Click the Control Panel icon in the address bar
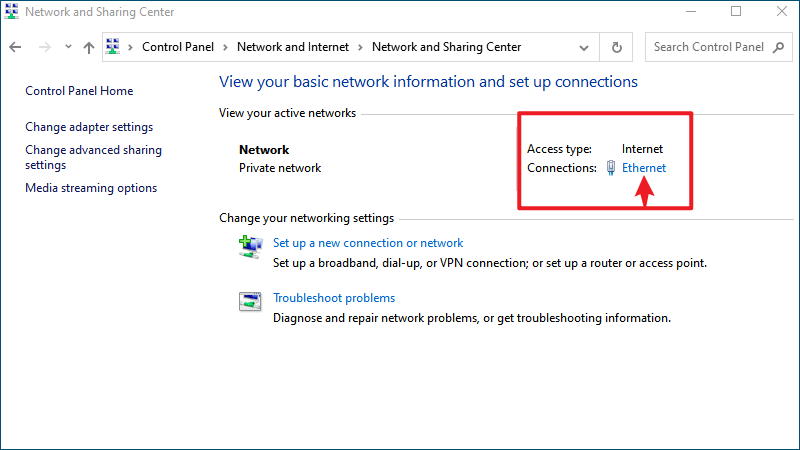Screen dimensions: 800x450 coord(113,46)
